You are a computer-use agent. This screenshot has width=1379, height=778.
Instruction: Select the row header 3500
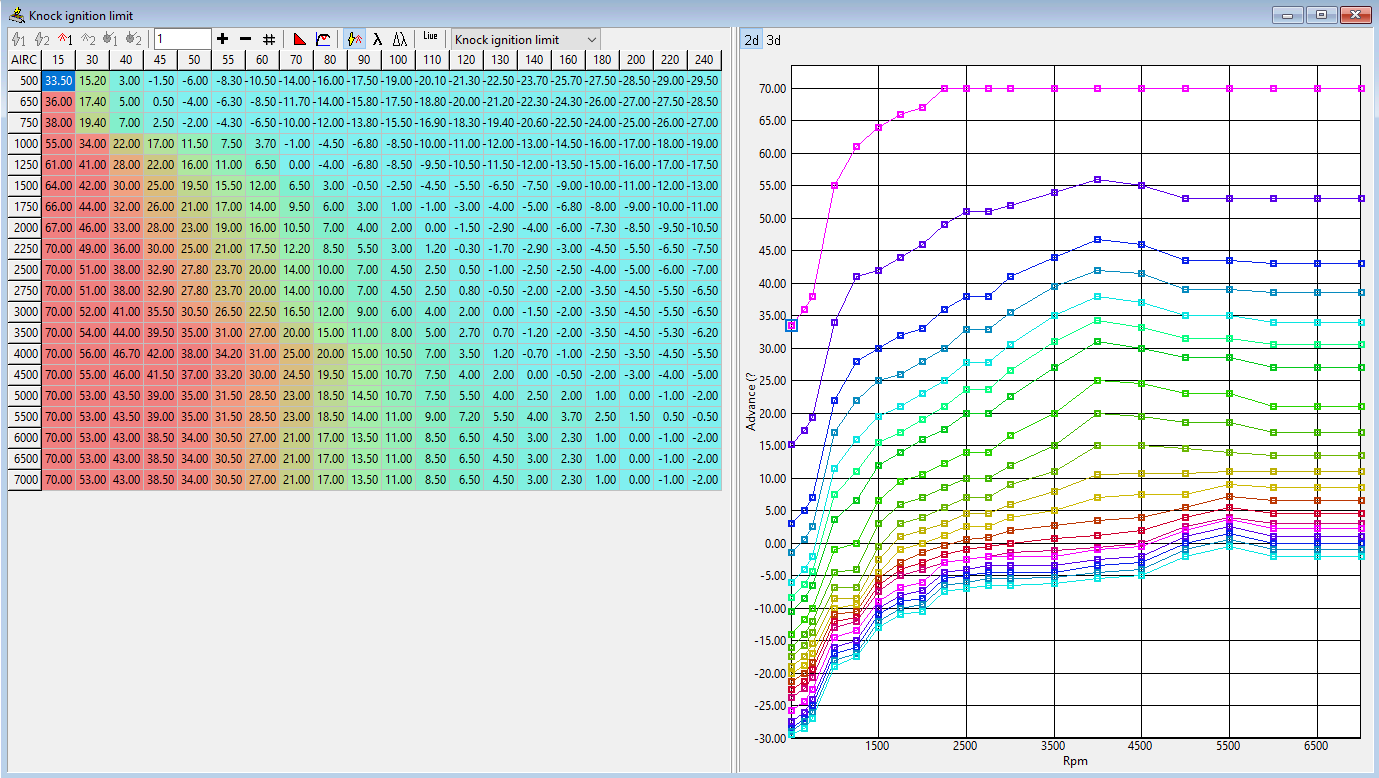pos(24,332)
